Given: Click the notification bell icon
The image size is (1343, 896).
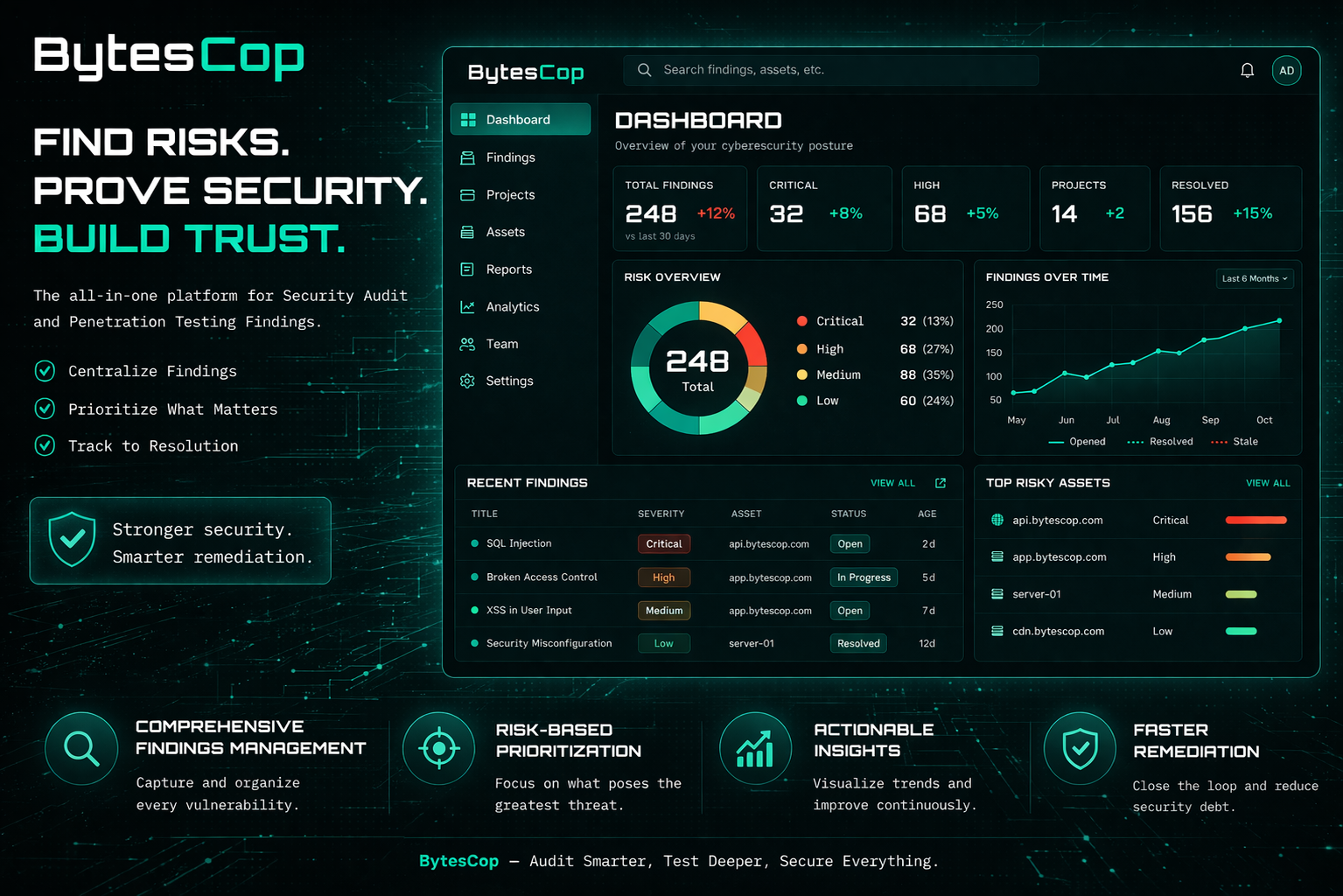Looking at the screenshot, I should point(1247,69).
